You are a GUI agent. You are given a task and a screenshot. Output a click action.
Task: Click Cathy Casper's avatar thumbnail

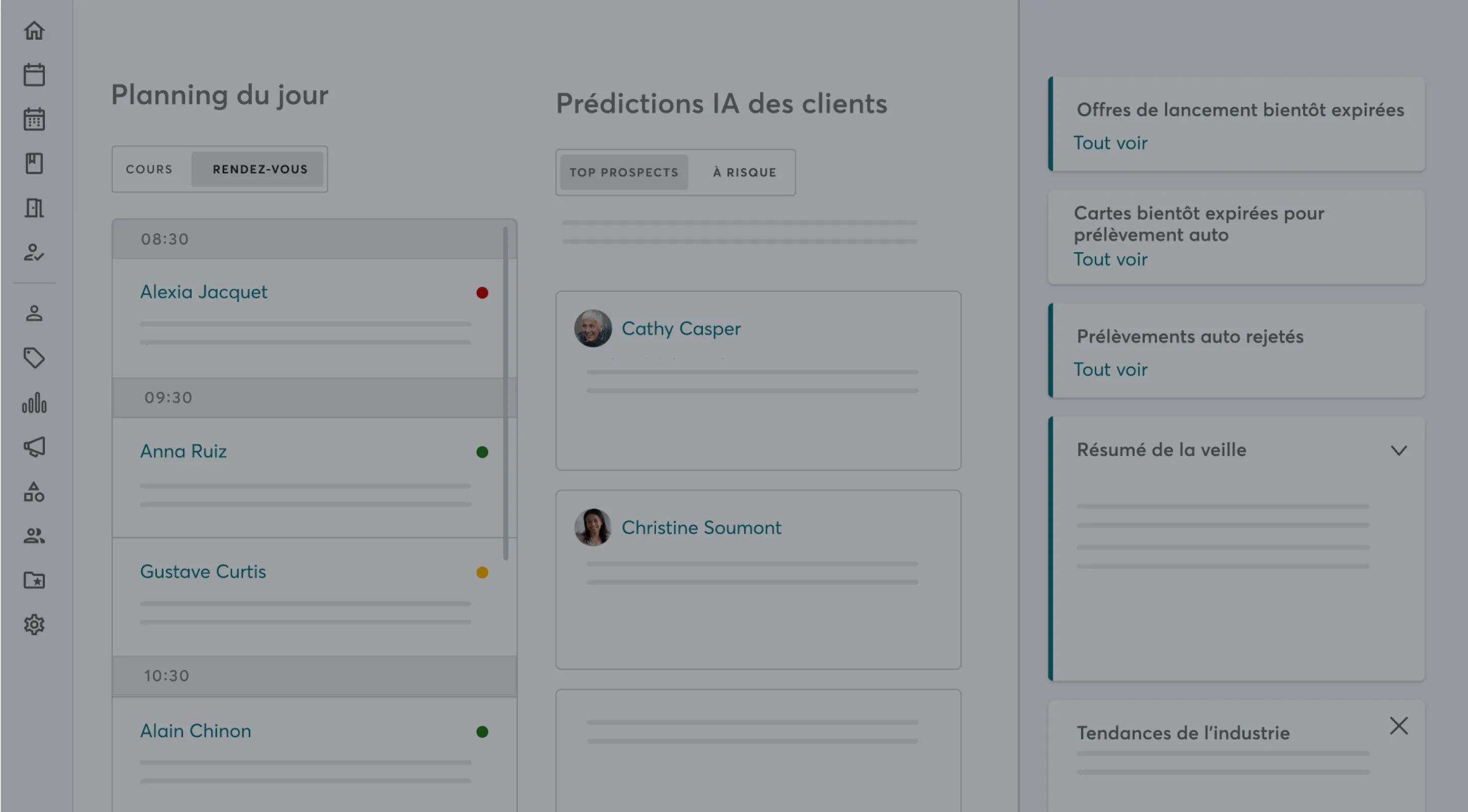tap(593, 329)
